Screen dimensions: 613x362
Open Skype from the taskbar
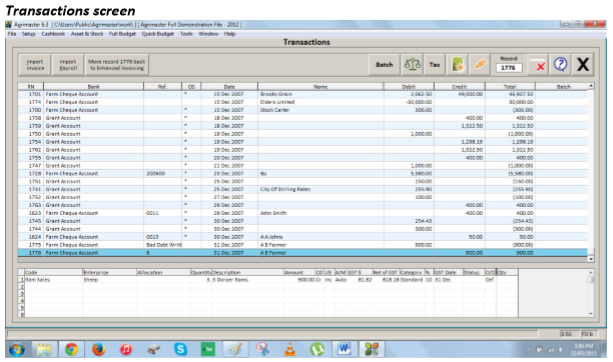pos(181,349)
